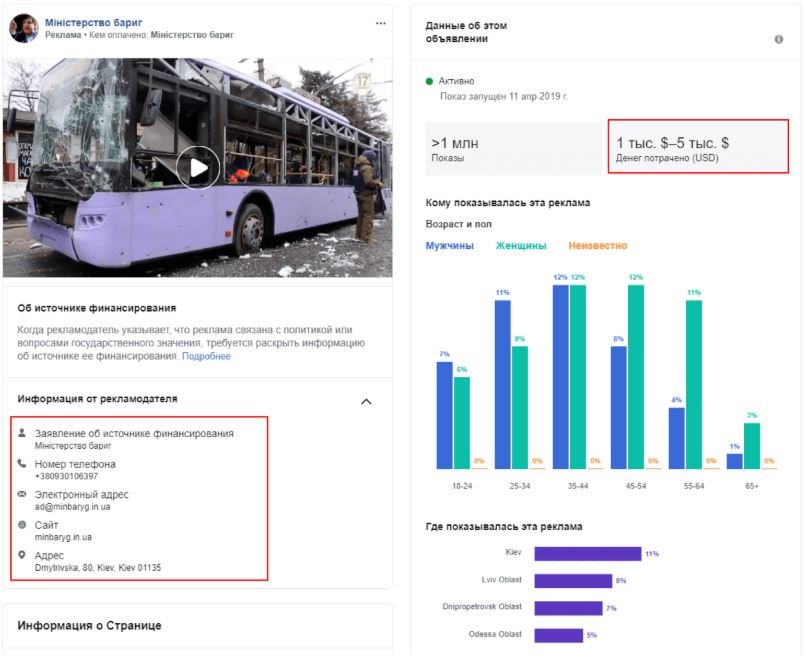Open the three-dot options menu on ad
This screenshot has width=806, height=662.
(380, 23)
